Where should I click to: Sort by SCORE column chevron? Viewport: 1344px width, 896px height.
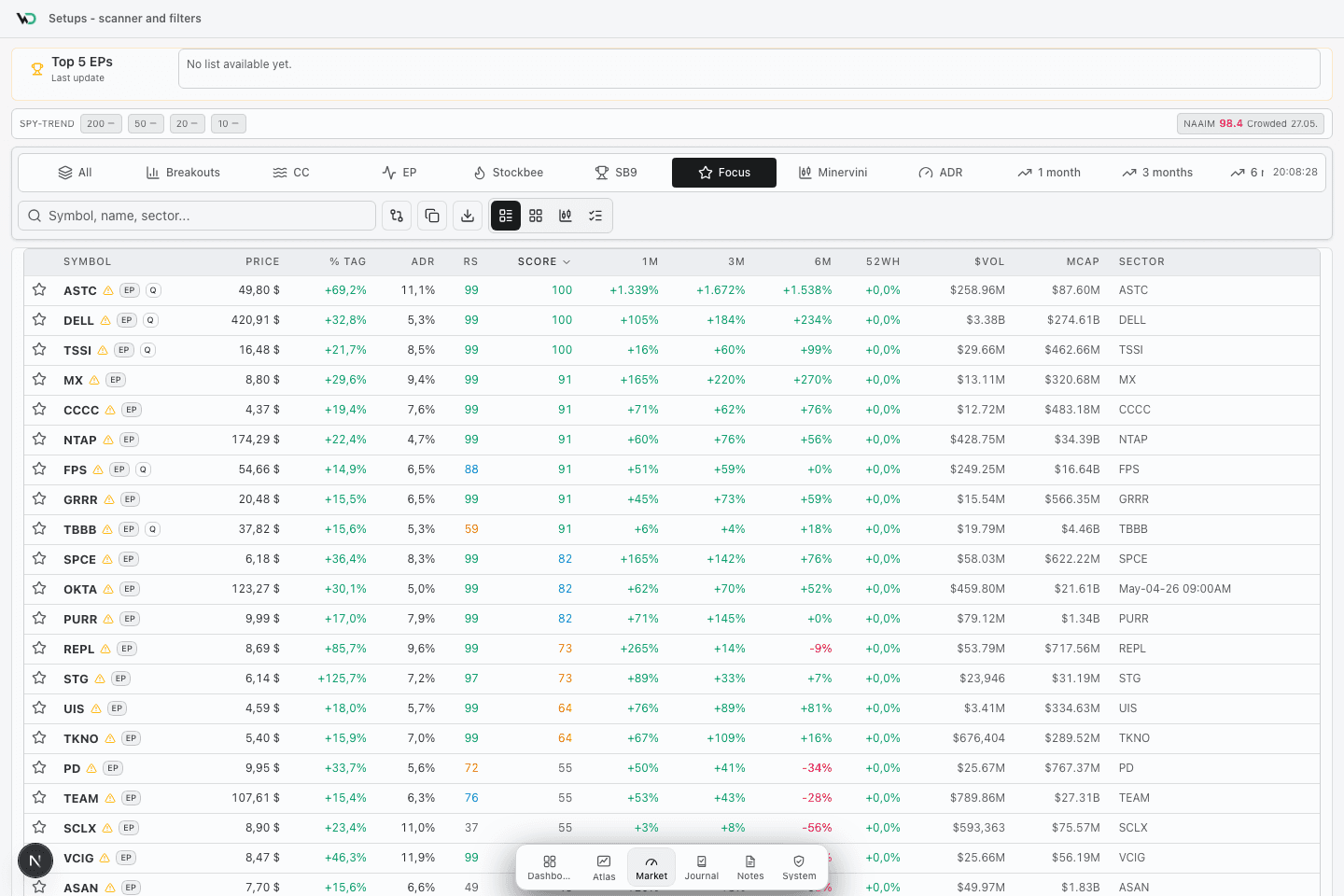[x=567, y=262]
